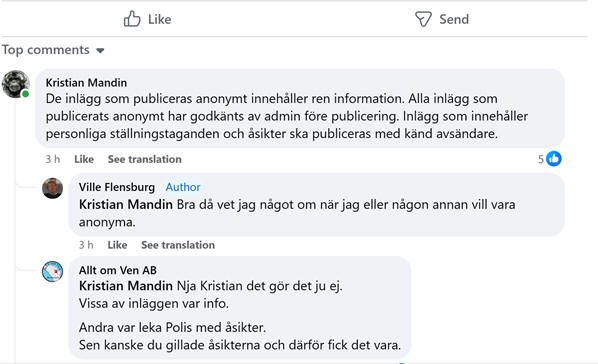Open the Kristian Mandin commenter name link
Screen dimensions: 598x364
point(86,82)
